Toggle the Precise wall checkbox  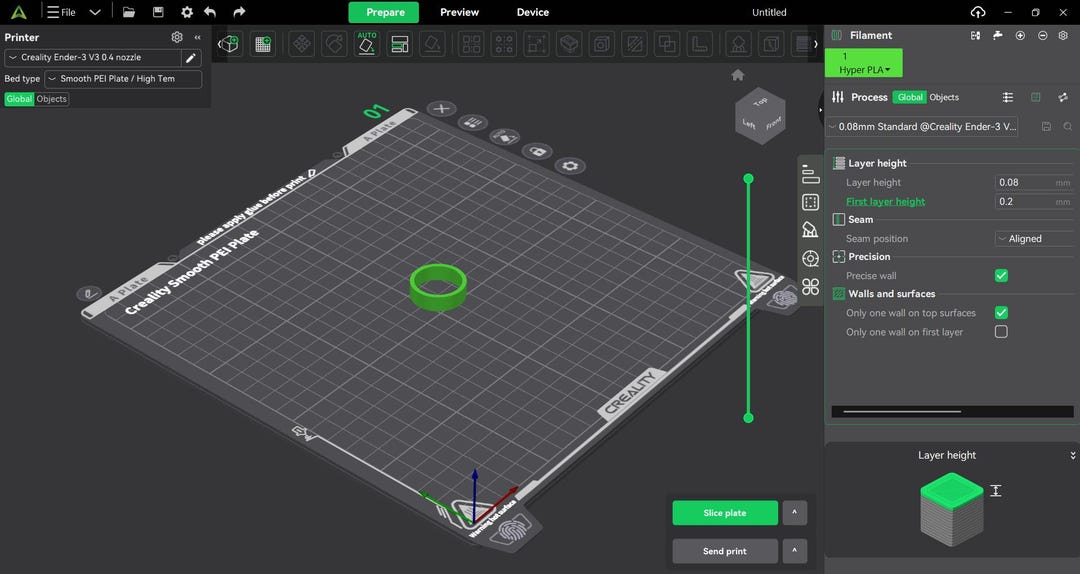coord(1001,276)
